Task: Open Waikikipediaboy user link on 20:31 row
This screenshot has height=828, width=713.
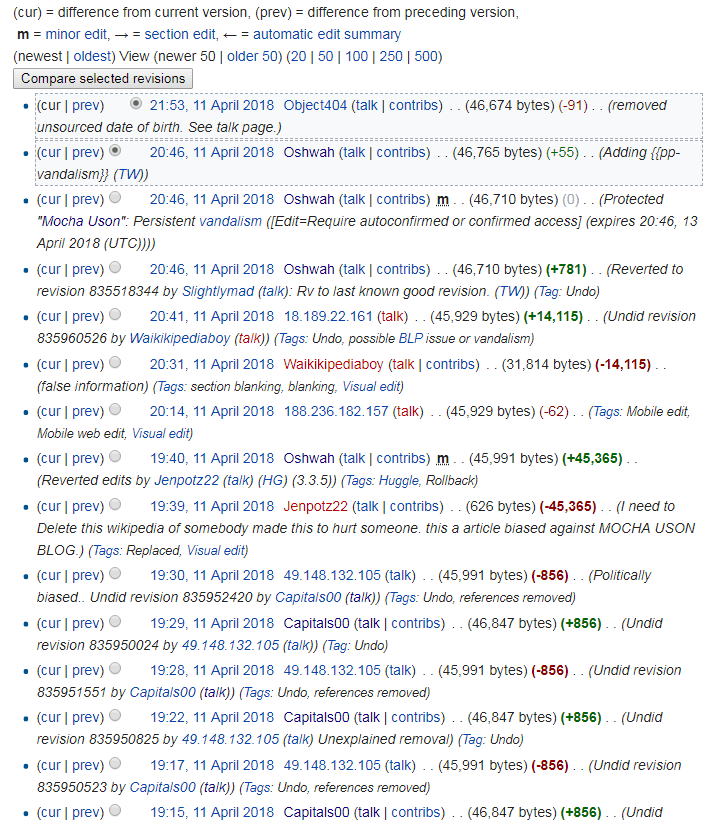Action: [333, 364]
